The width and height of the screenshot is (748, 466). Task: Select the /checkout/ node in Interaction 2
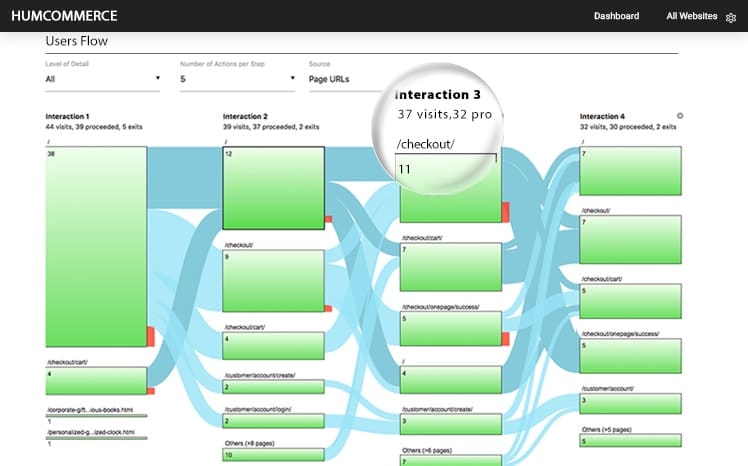[x=273, y=281]
